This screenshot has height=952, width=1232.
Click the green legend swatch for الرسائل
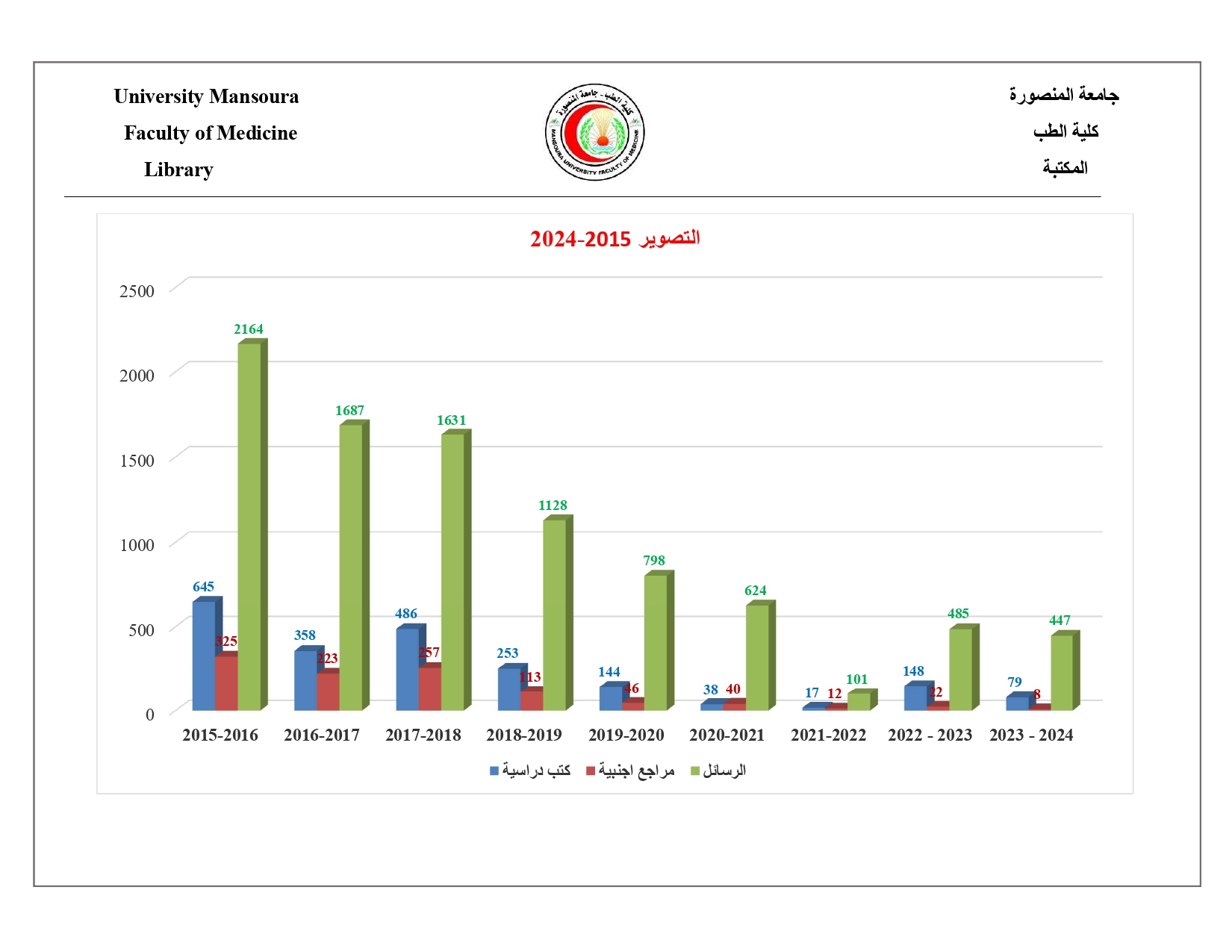coord(694,771)
